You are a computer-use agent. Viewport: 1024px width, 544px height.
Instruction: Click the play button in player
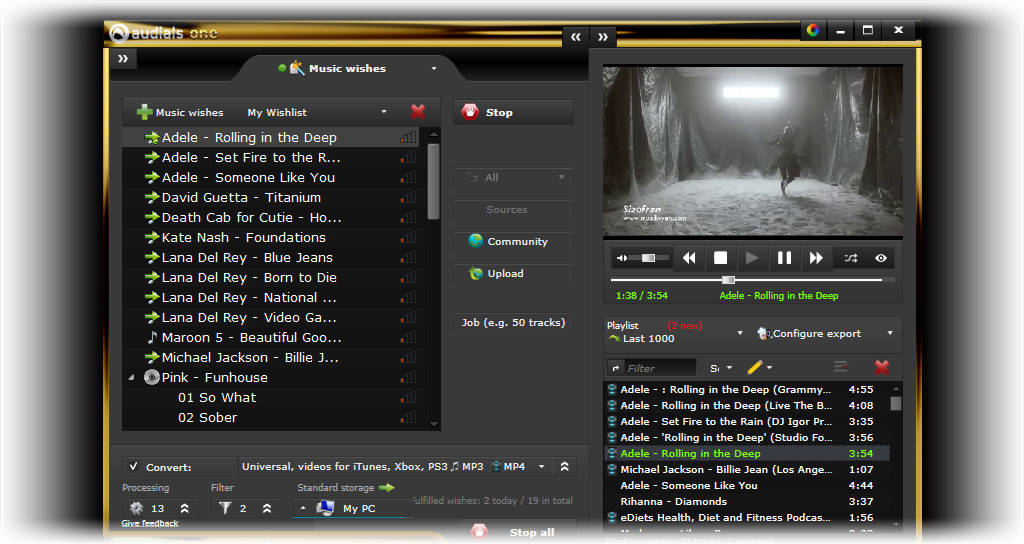pyautogui.click(x=752, y=258)
